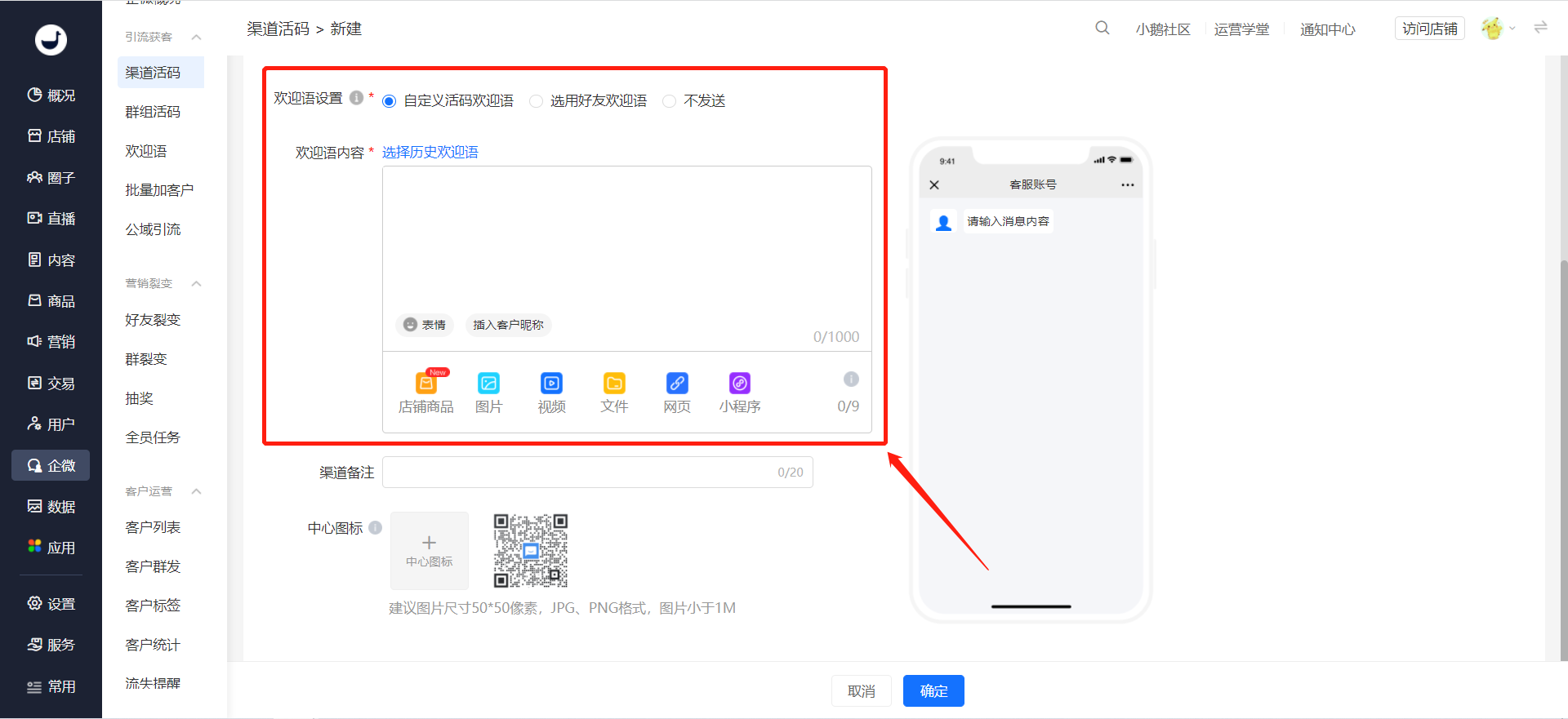
Task: Click the 取消 button
Action: [862, 691]
